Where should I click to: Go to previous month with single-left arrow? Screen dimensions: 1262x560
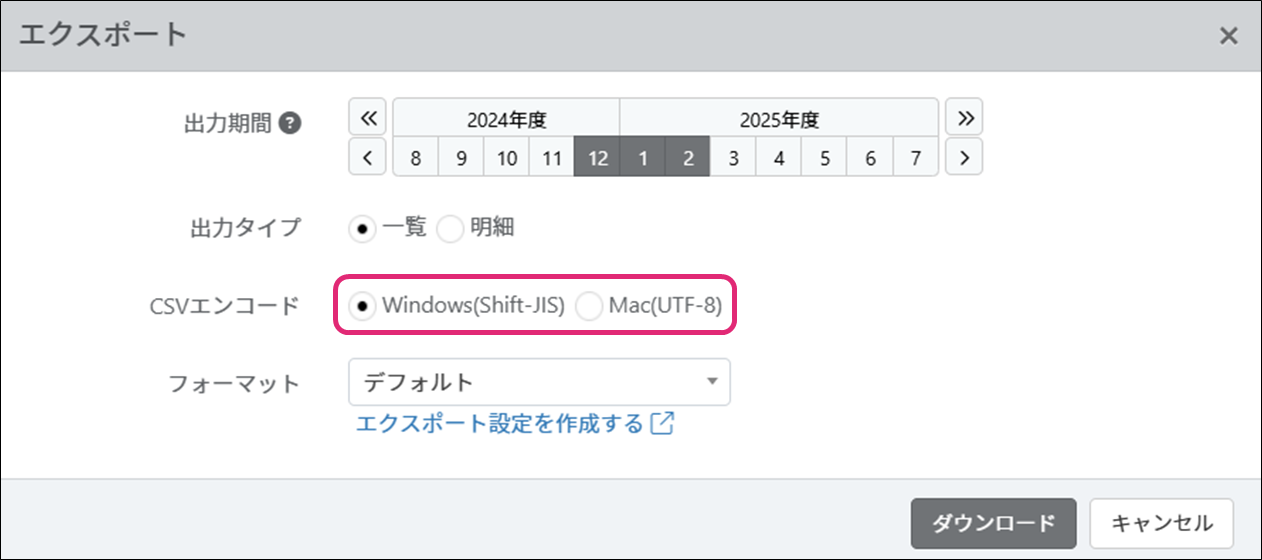[x=367, y=157]
